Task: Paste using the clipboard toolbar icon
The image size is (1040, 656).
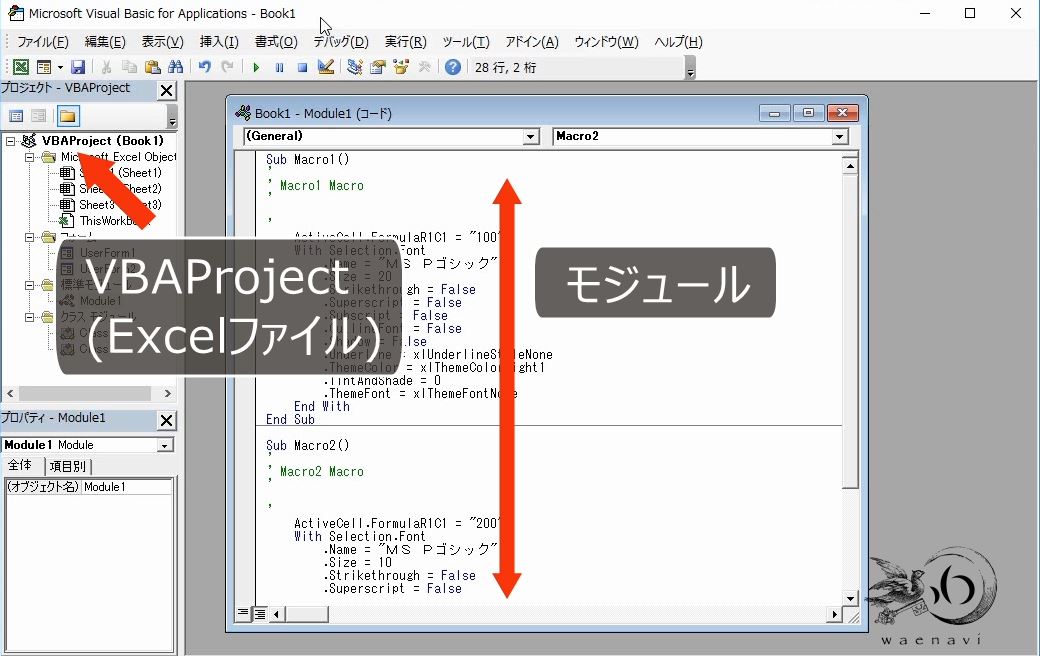Action: (153, 67)
